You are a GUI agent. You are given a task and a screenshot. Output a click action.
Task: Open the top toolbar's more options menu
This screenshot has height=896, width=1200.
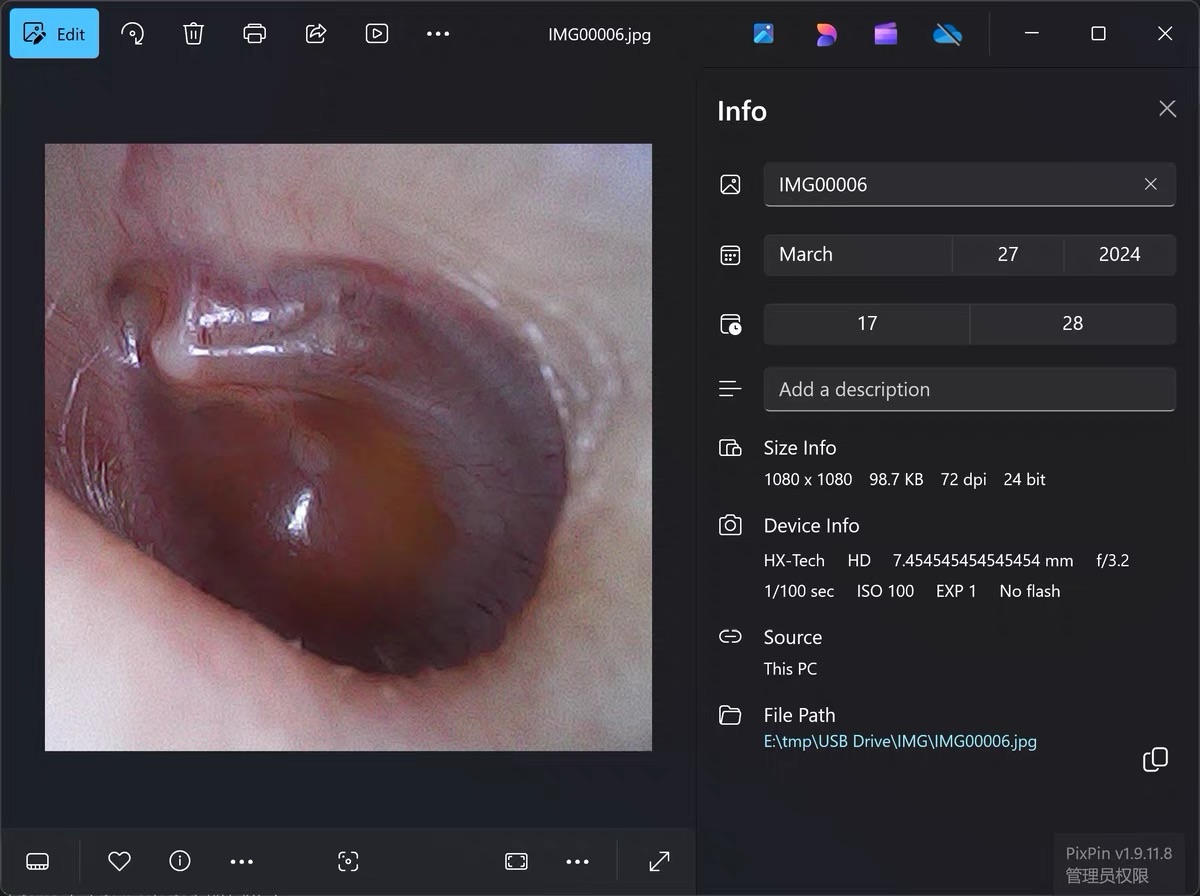pyautogui.click(x=438, y=34)
